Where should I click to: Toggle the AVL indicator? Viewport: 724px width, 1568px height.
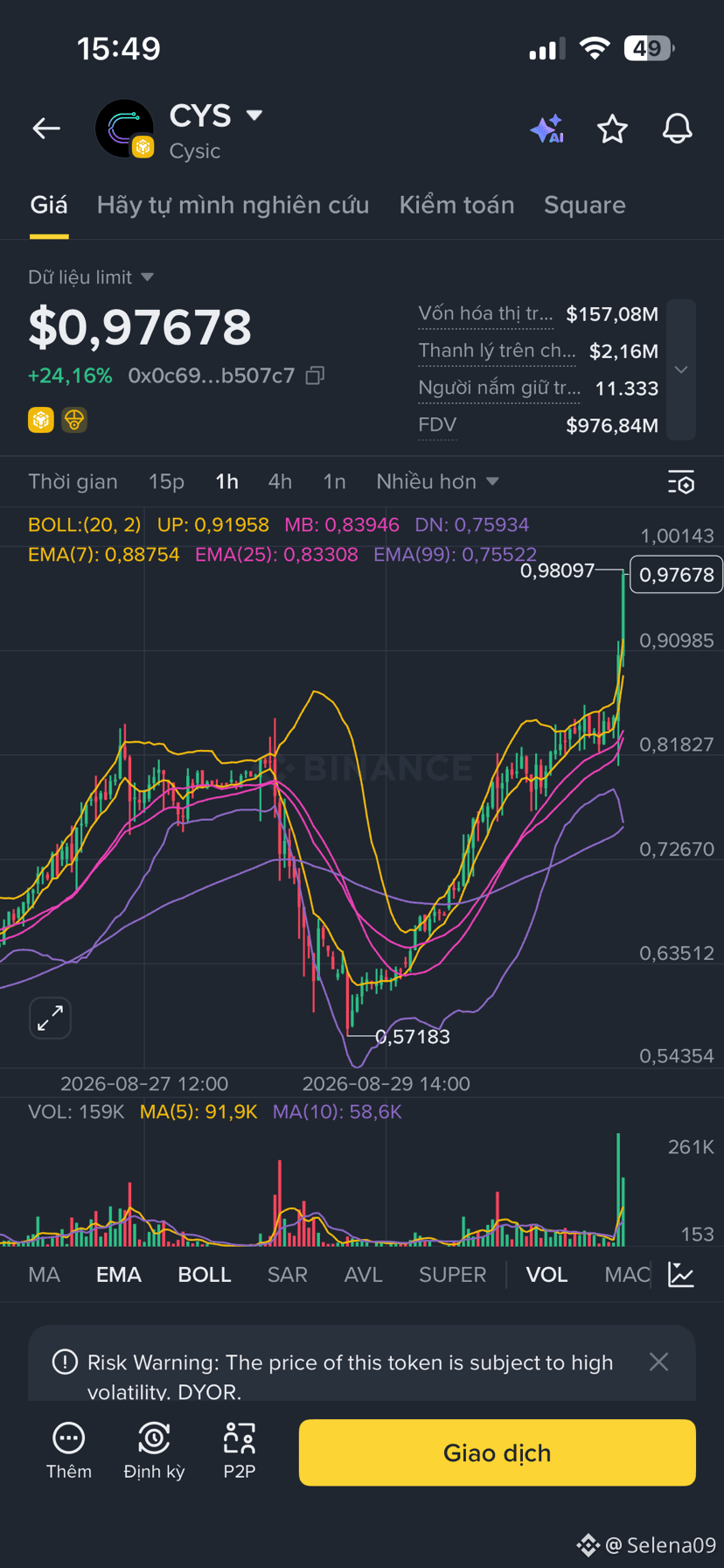coord(363,1274)
